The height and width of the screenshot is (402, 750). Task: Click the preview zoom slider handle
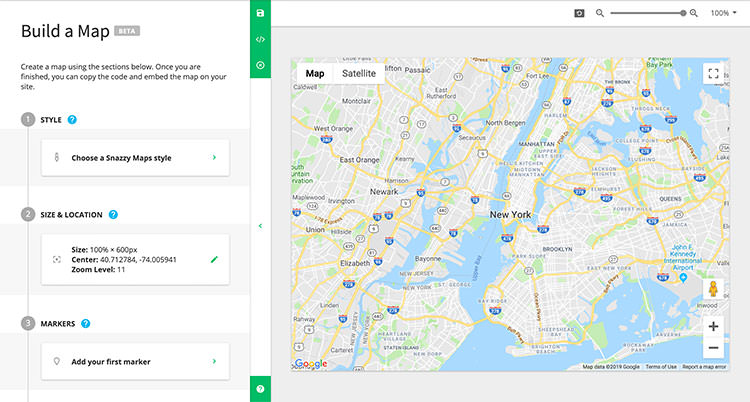[683, 13]
